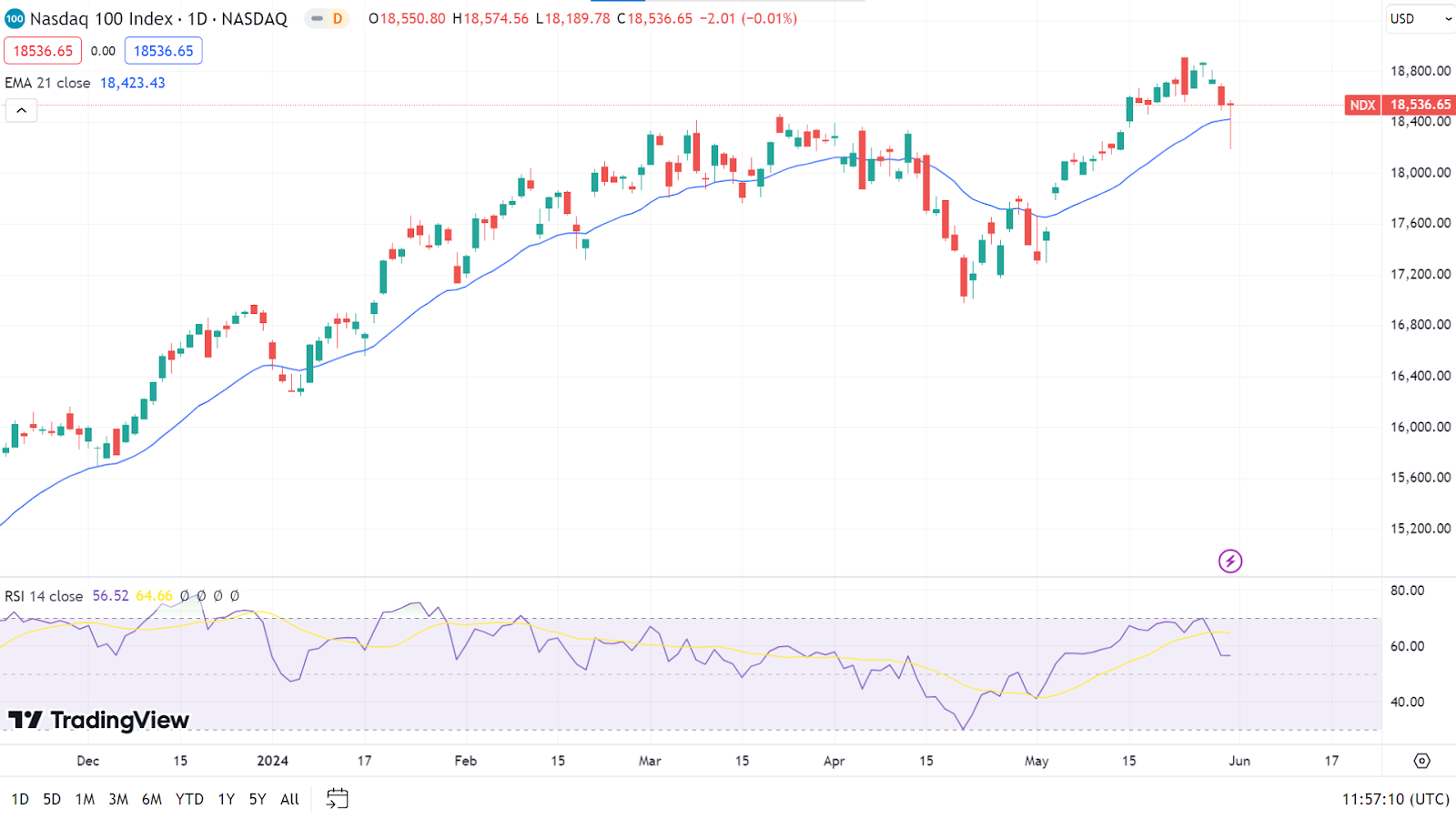Click the 16,000.00 price axis label

click(x=1421, y=427)
